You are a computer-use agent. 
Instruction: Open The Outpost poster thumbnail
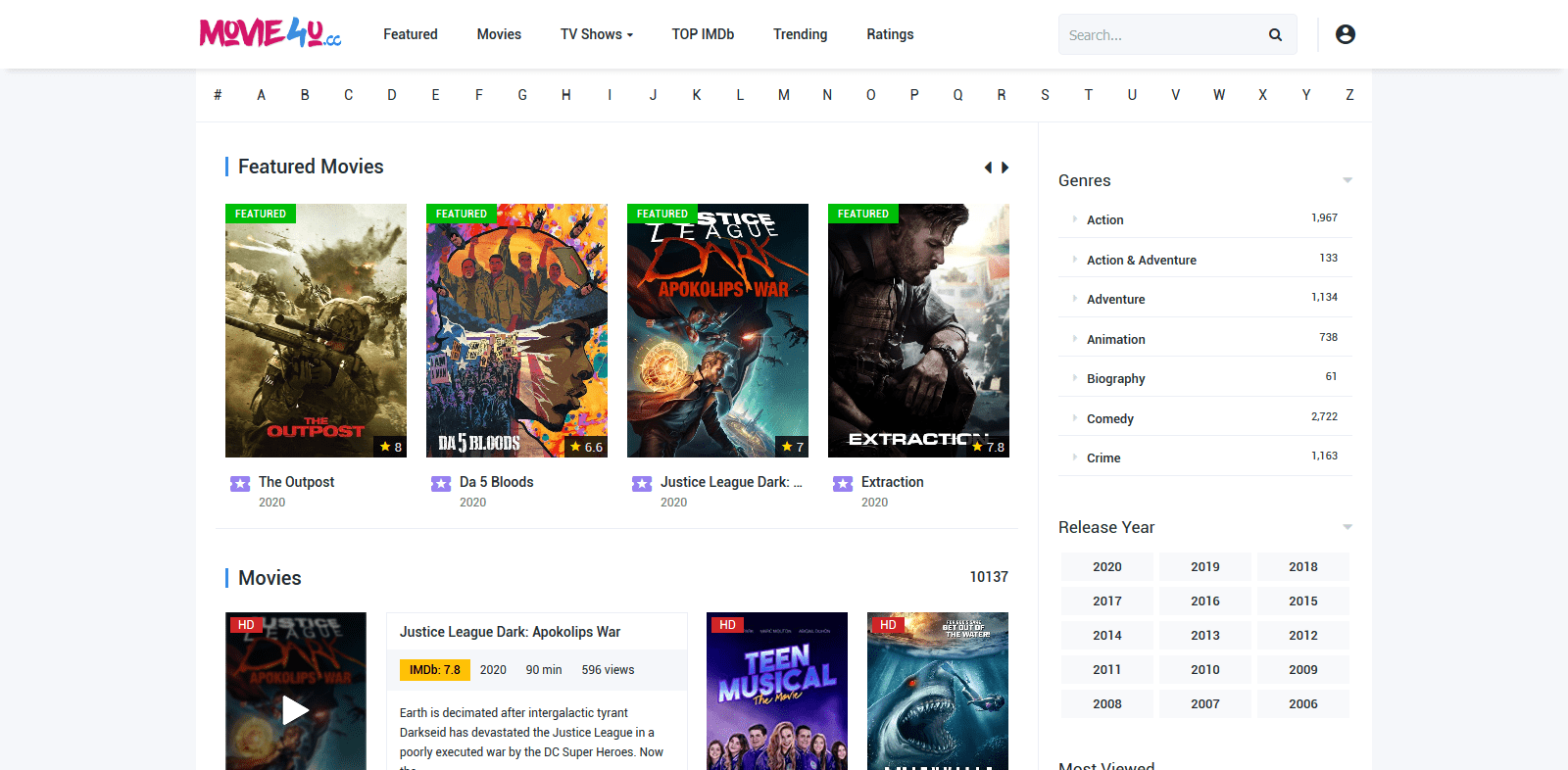coord(316,330)
